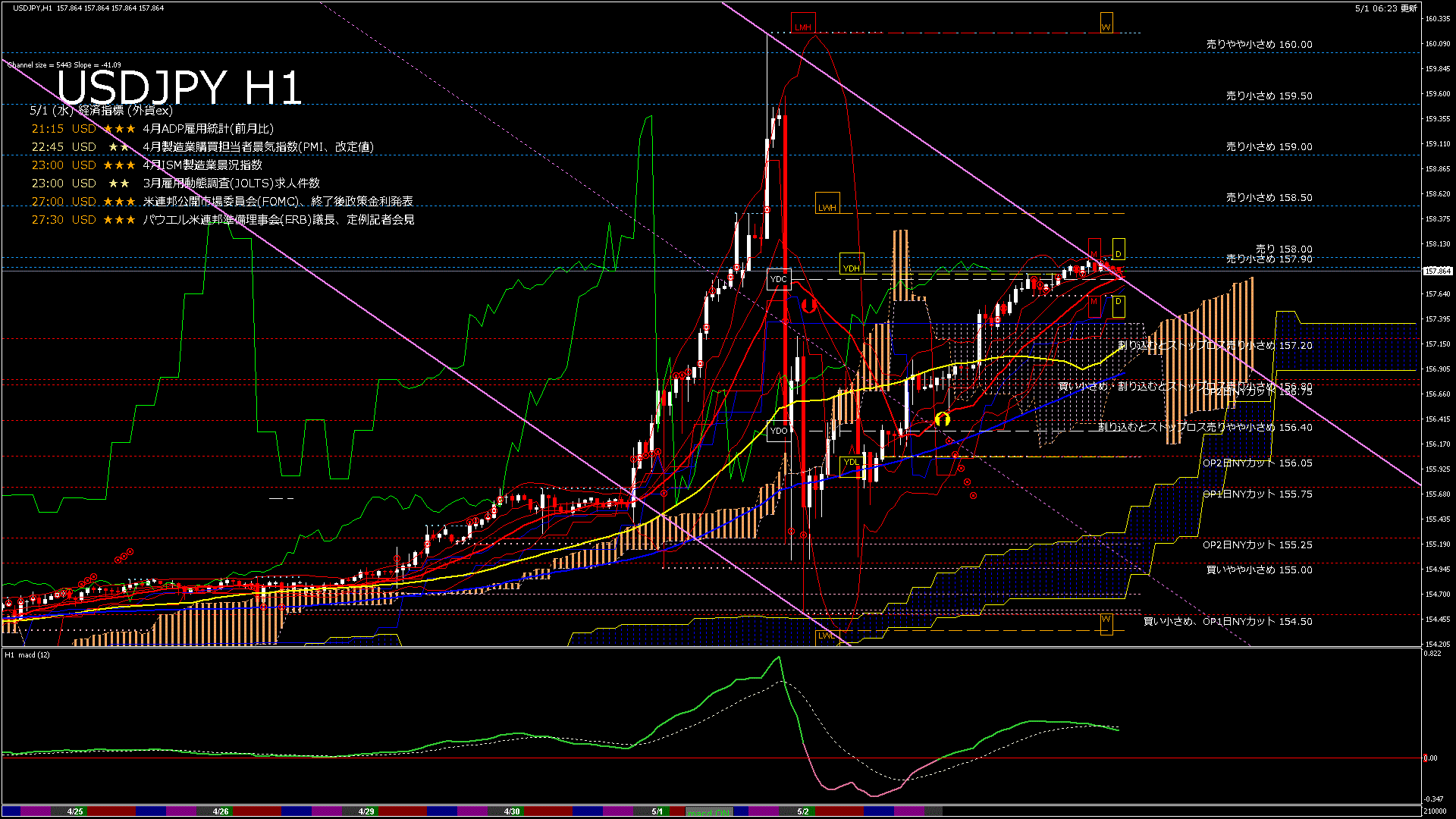Screen dimensions: 1456x819
Task: Select the YDH yesterday-high label
Action: [852, 265]
